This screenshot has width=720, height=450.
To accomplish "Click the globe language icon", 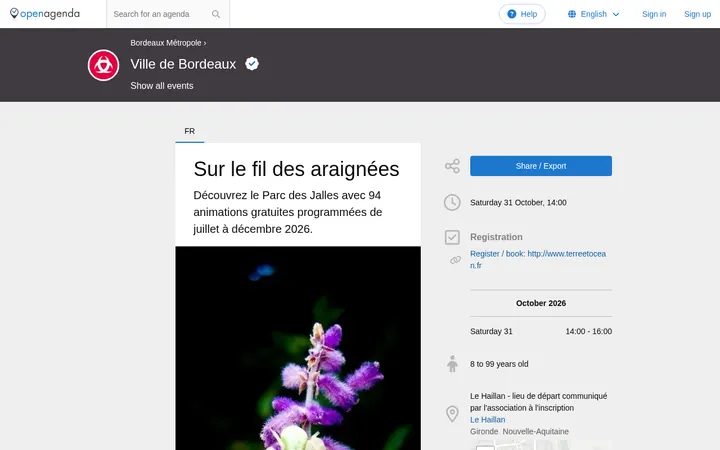I will point(572,14).
